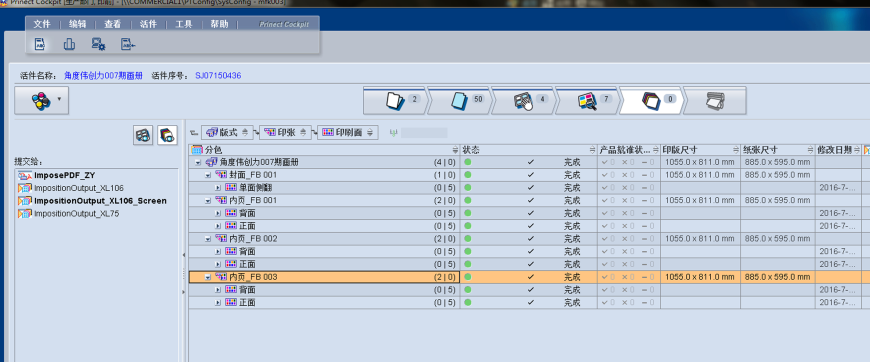870x362 pixels.
Task: Collapse the 角度伟创力007期画册 root tree node
Action: (198, 162)
